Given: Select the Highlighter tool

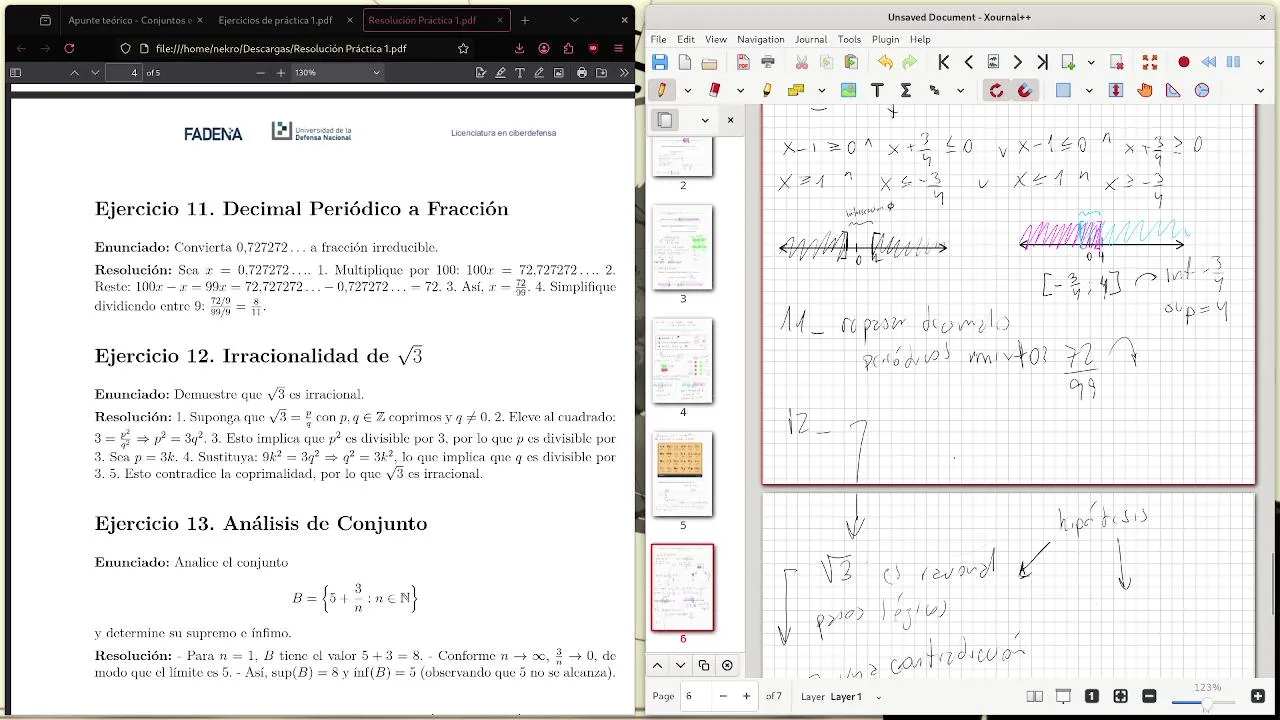Looking at the screenshot, I should tap(767, 90).
